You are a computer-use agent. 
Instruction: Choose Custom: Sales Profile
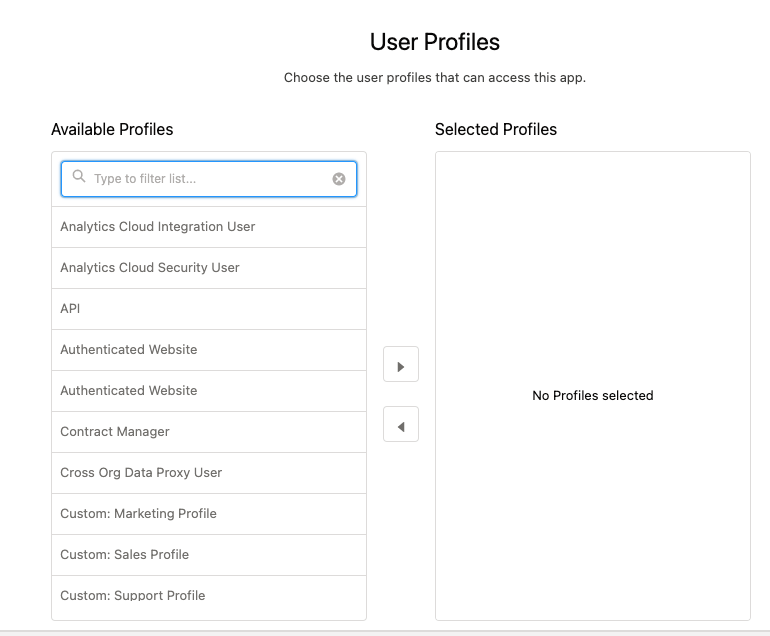pos(124,555)
